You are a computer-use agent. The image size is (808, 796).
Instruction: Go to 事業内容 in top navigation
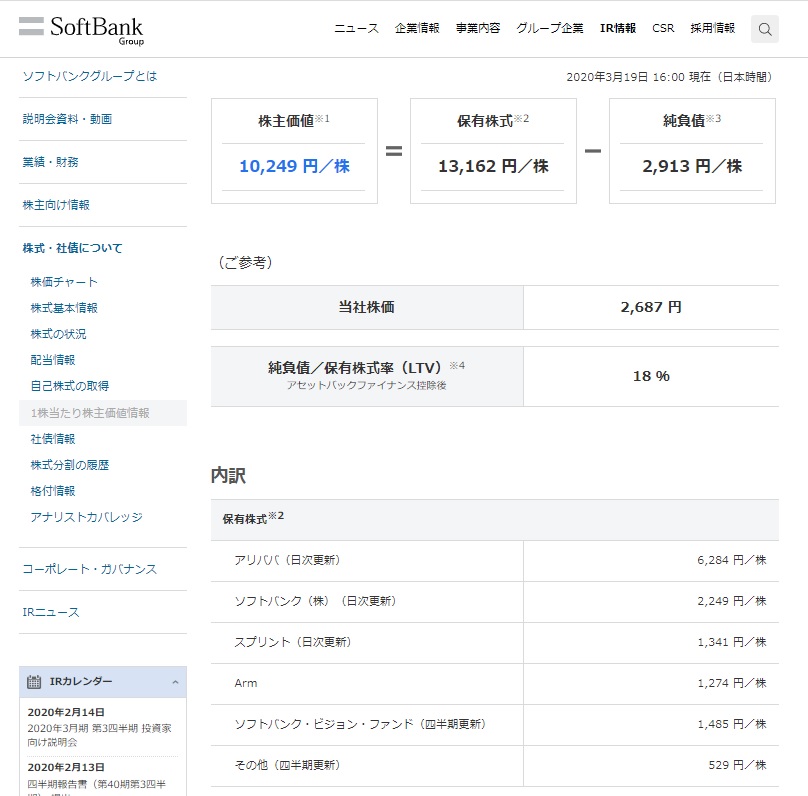[478, 28]
